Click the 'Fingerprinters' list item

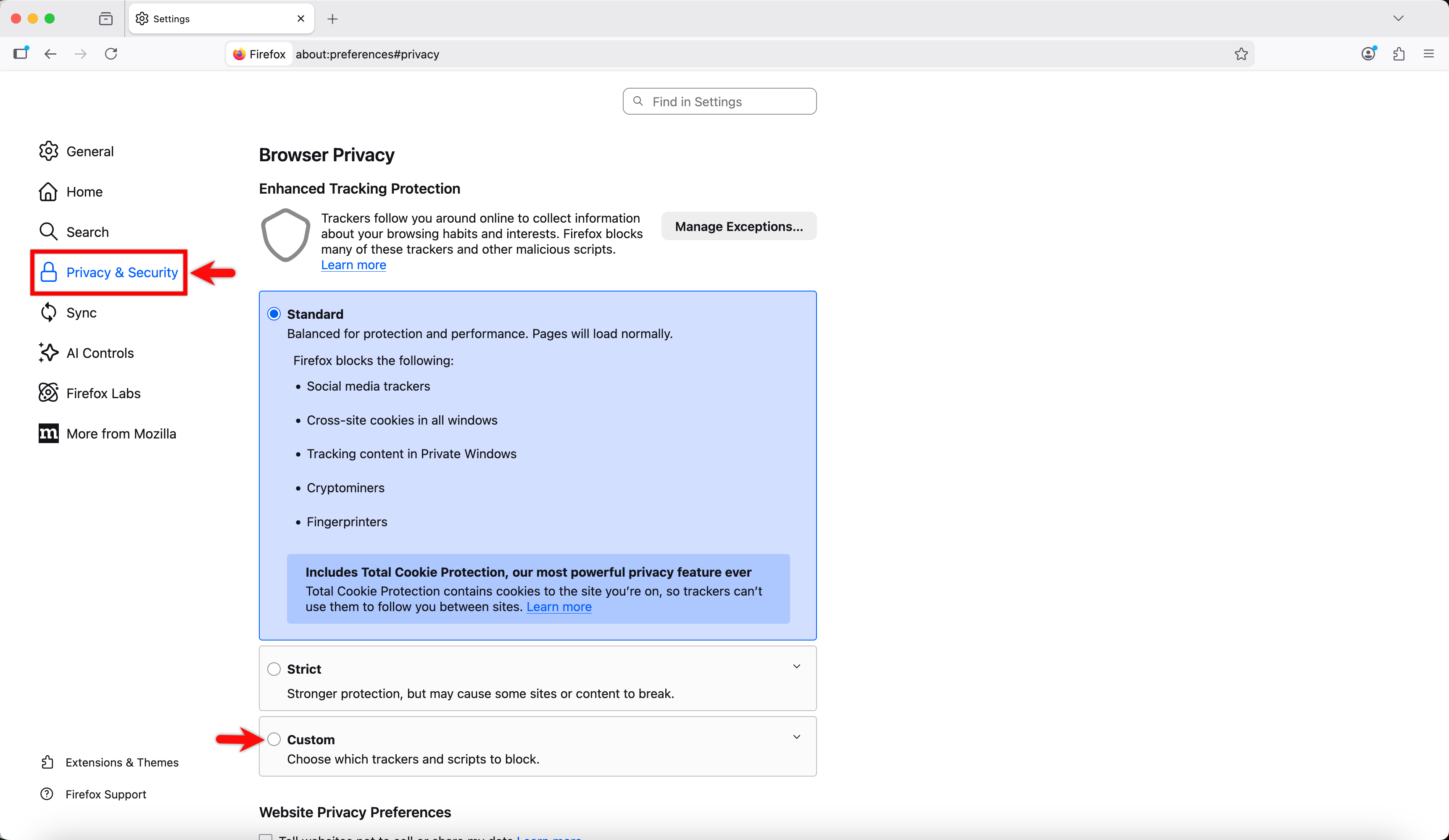pyautogui.click(x=347, y=522)
